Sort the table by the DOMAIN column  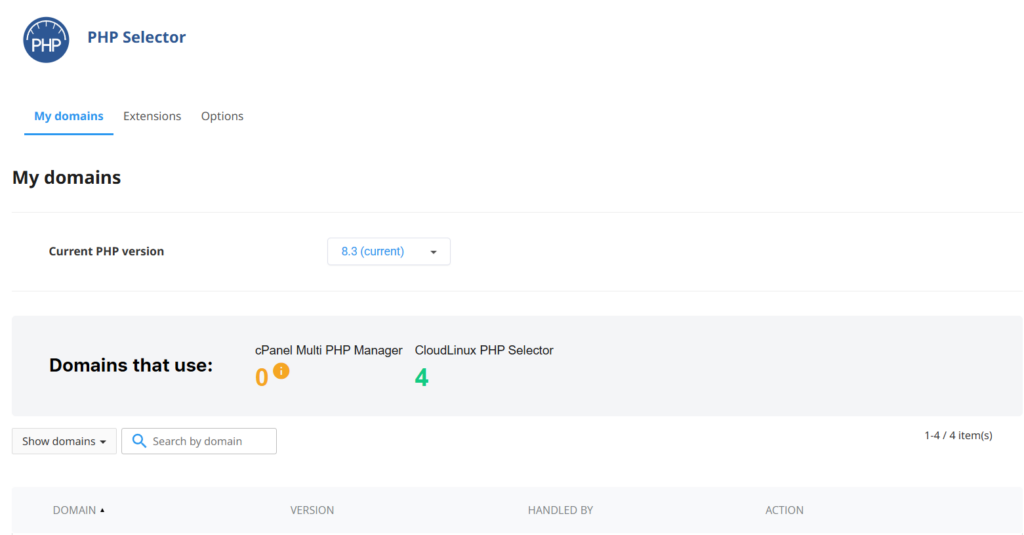point(78,510)
